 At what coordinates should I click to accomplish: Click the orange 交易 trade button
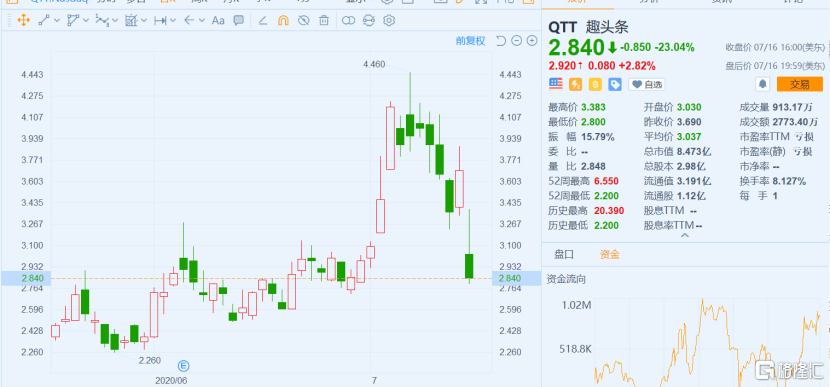pos(799,84)
